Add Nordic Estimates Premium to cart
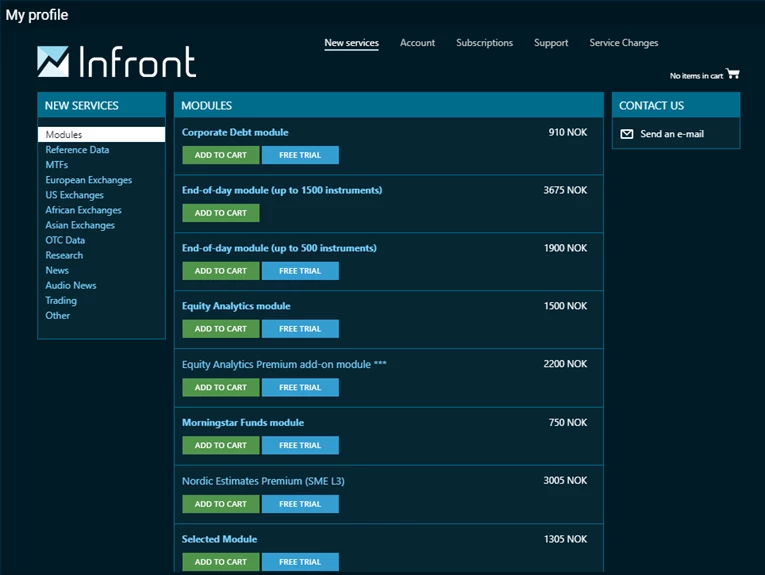The image size is (765, 575). pyautogui.click(x=221, y=504)
